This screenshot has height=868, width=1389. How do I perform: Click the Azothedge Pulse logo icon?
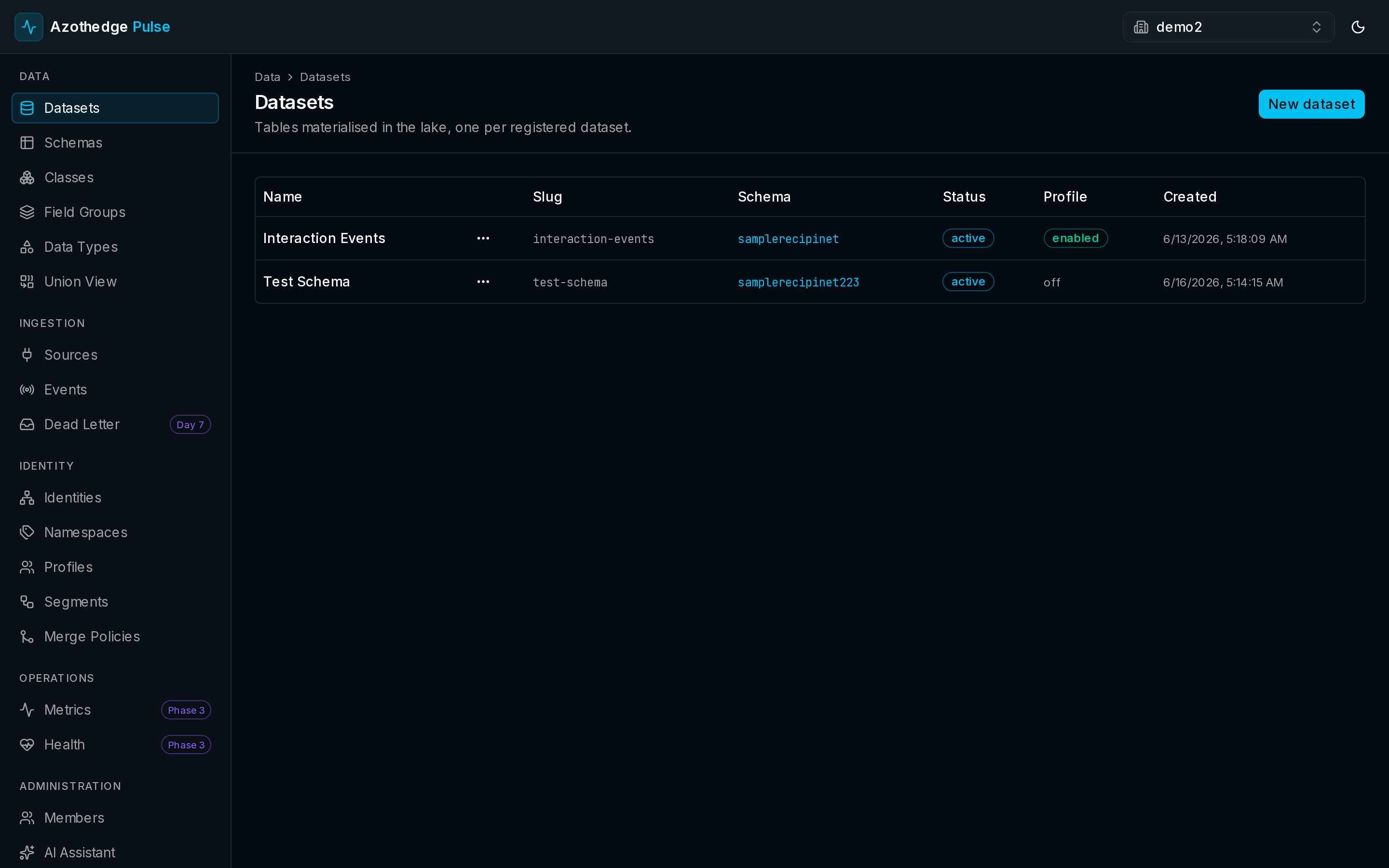pyautogui.click(x=29, y=27)
